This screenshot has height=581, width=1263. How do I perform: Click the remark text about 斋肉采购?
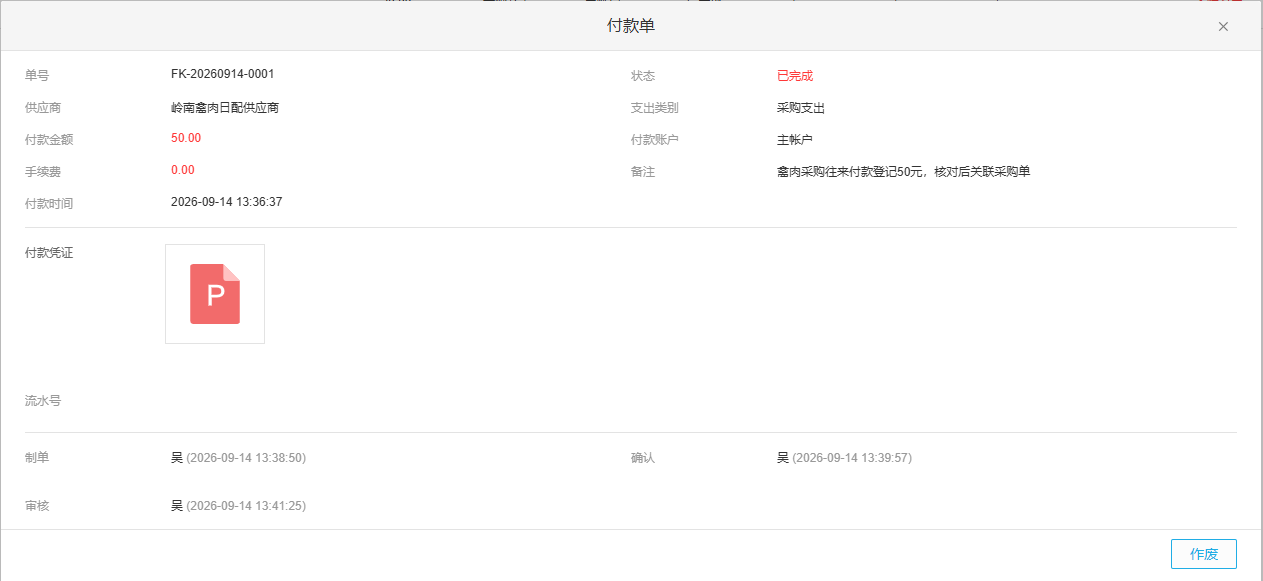[904, 172]
